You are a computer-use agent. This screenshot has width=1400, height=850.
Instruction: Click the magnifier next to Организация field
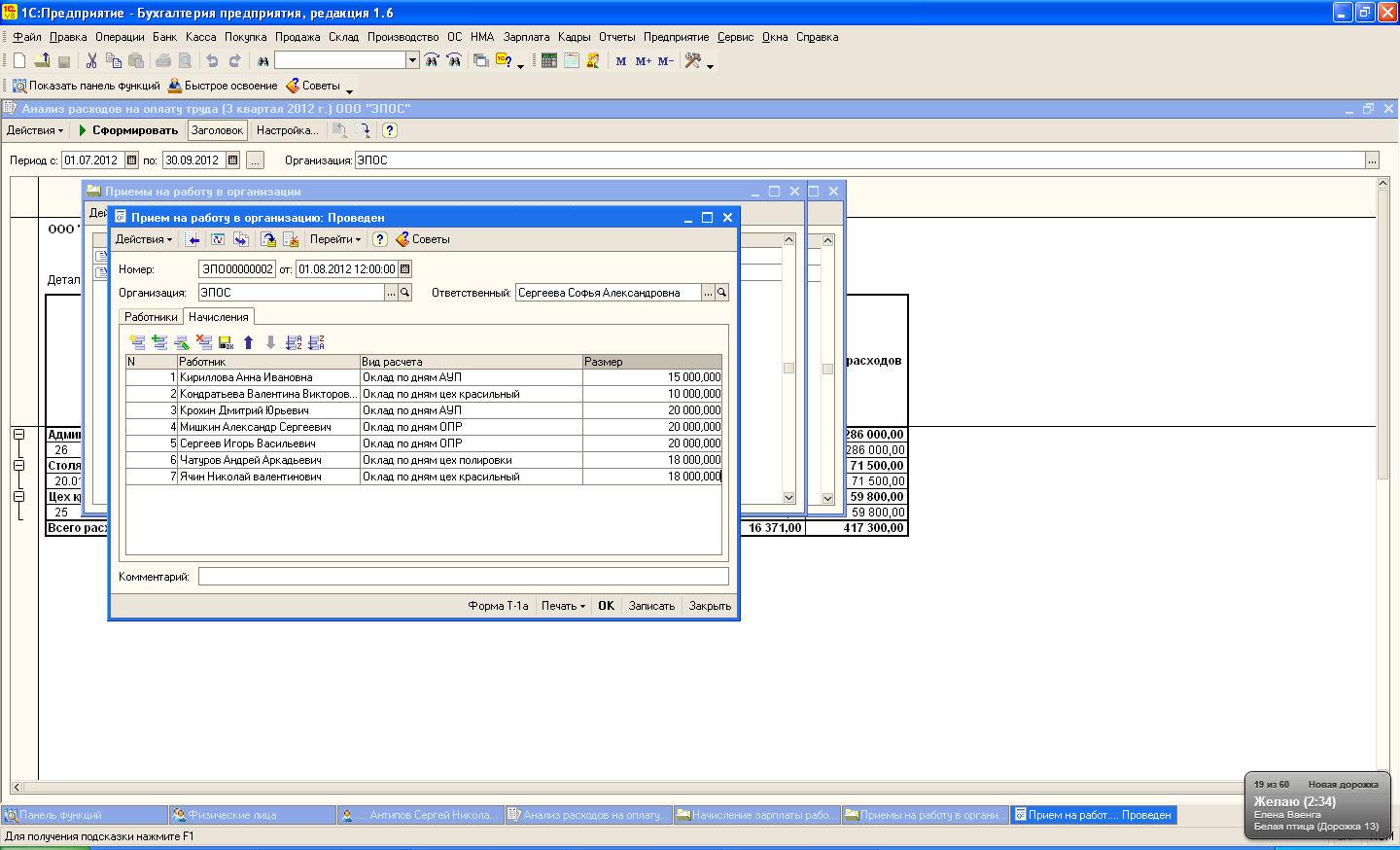(x=405, y=293)
